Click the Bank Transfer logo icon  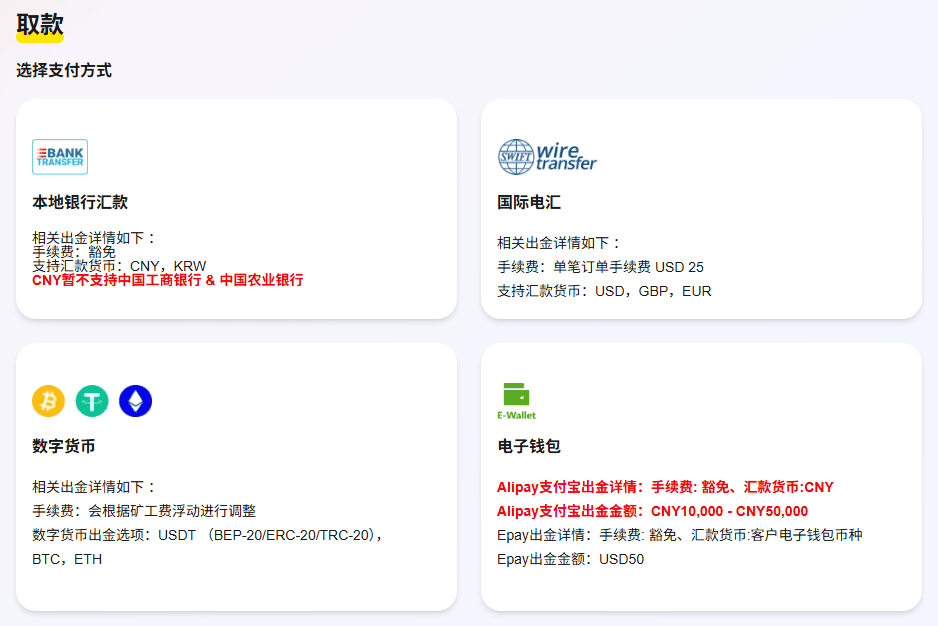click(x=60, y=157)
